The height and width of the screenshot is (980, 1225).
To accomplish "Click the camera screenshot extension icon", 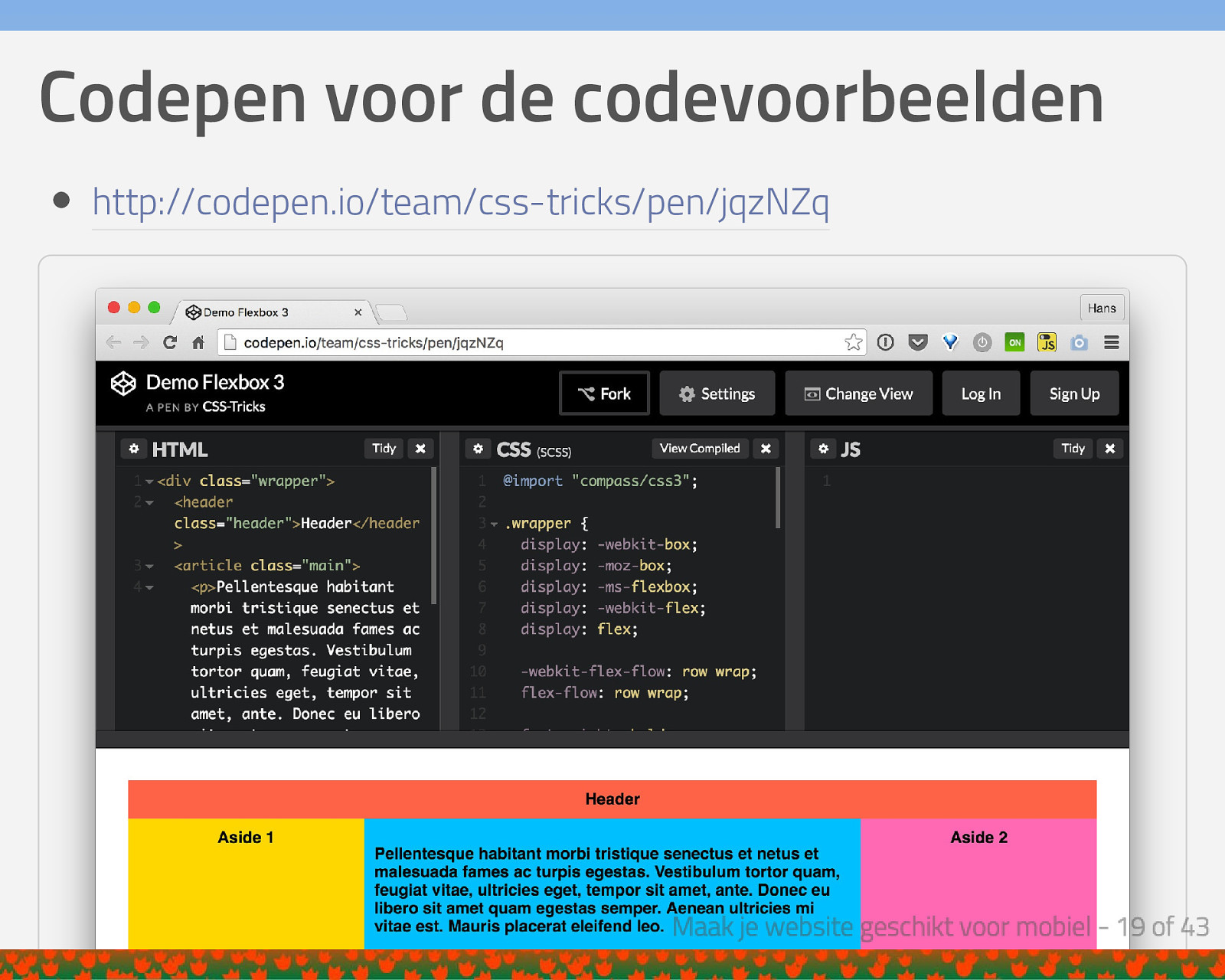I will [1080, 342].
